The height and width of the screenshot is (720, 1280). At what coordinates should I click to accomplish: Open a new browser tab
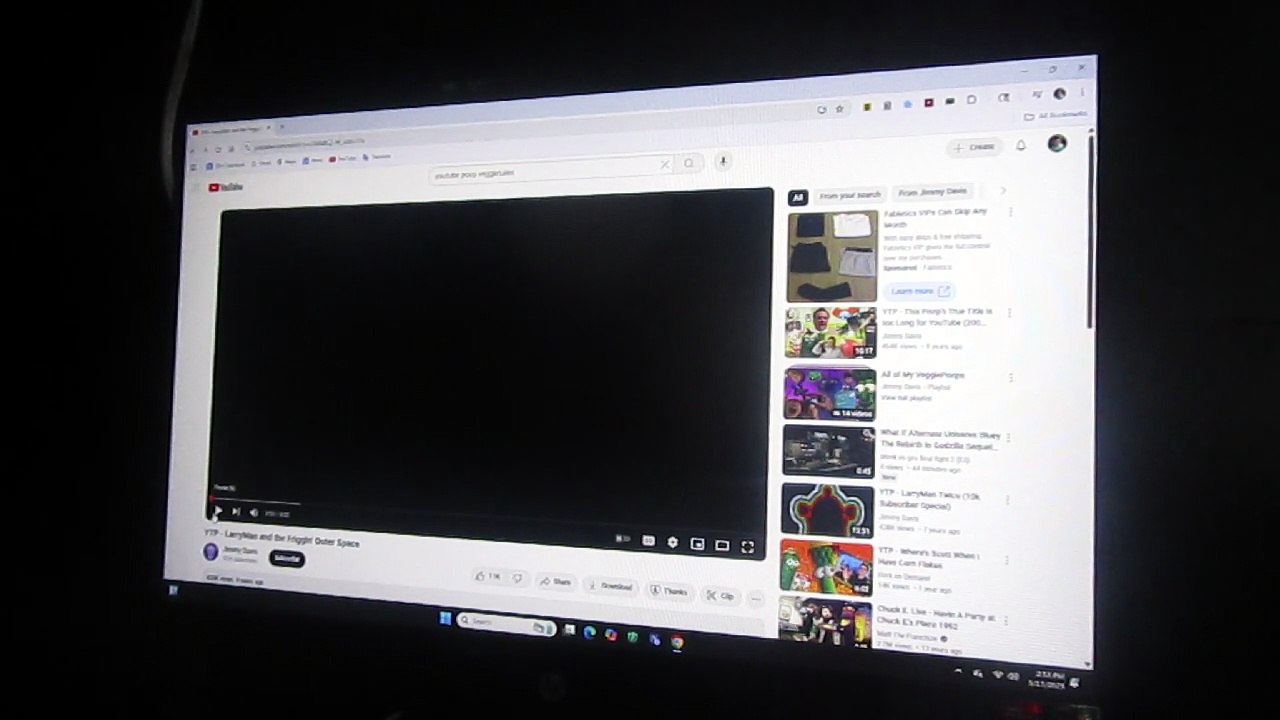coord(281,127)
